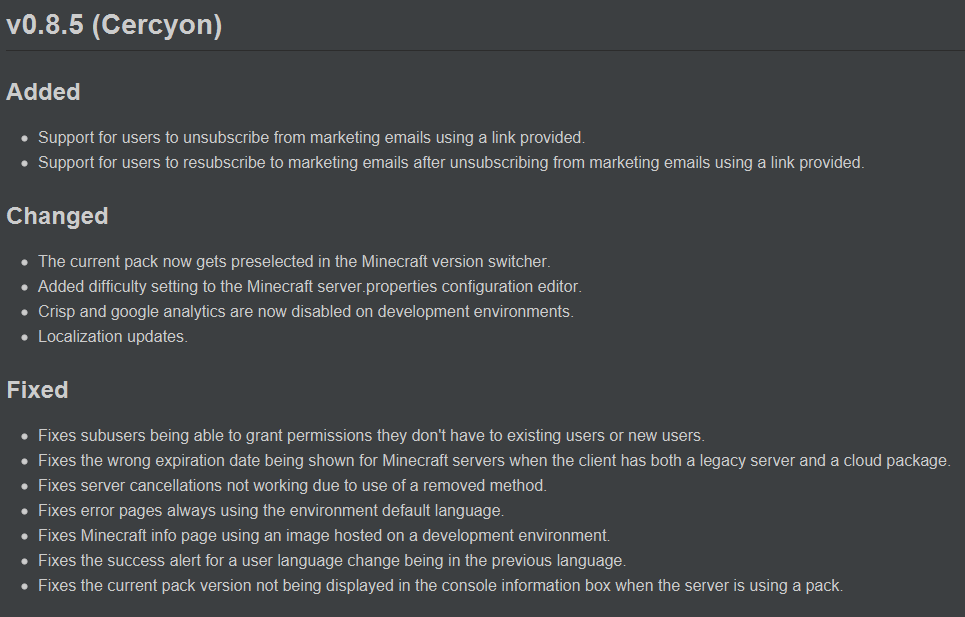Click the horizontal divider under the version title
The width and height of the screenshot is (965, 617).
[x=482, y=50]
